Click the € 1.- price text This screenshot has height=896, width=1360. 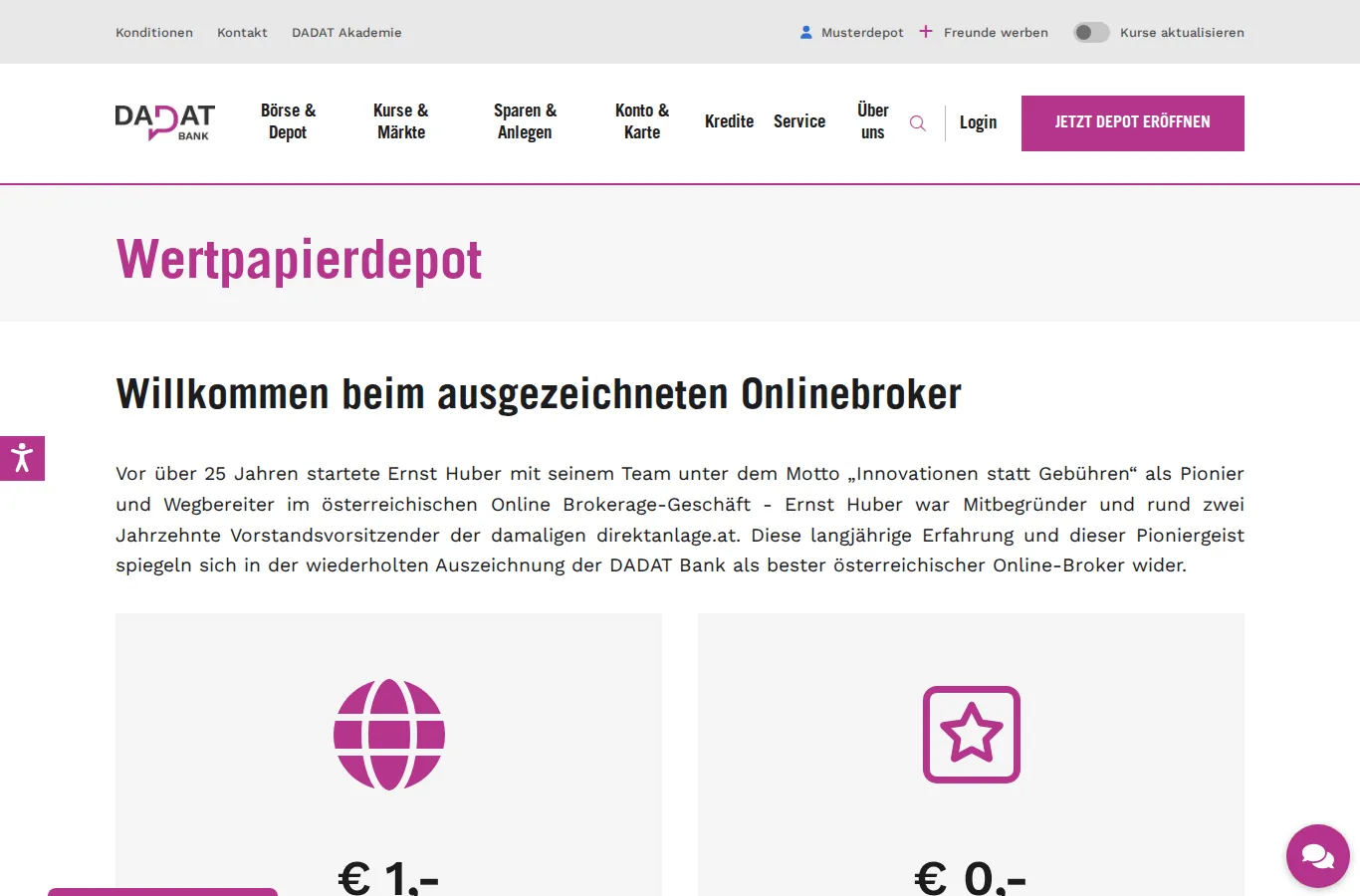[x=388, y=877]
